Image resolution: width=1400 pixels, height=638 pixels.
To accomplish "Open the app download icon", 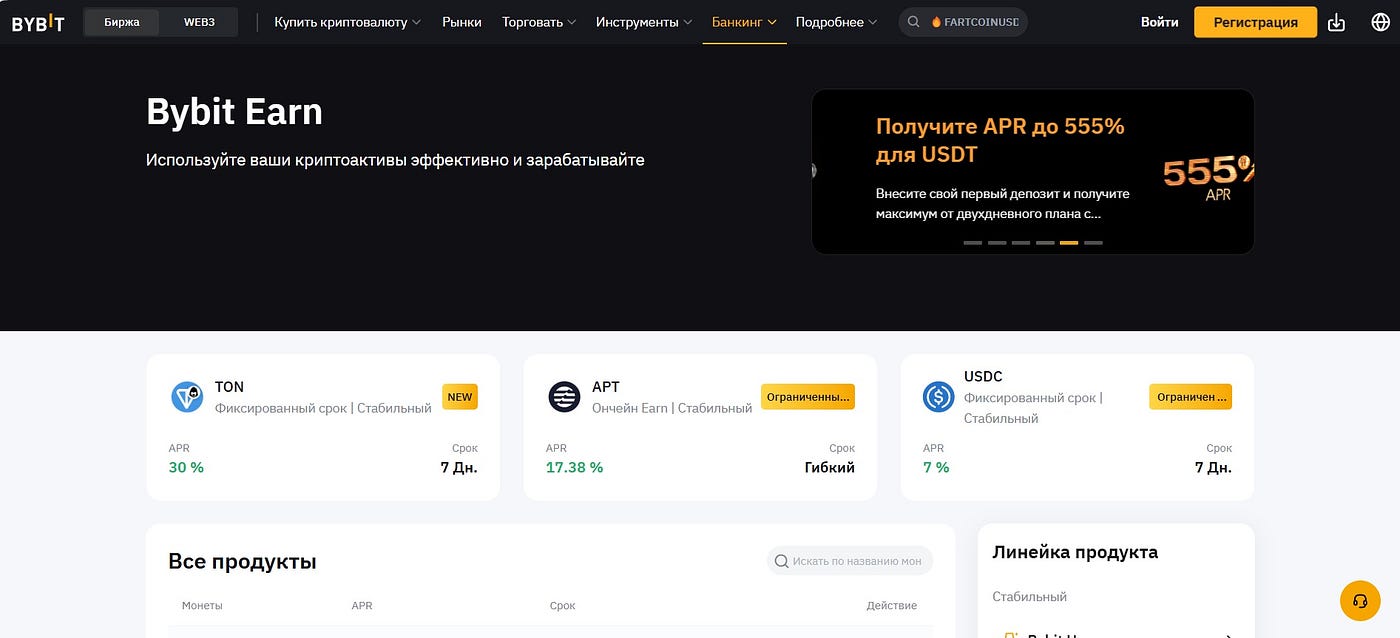I will point(1336,22).
